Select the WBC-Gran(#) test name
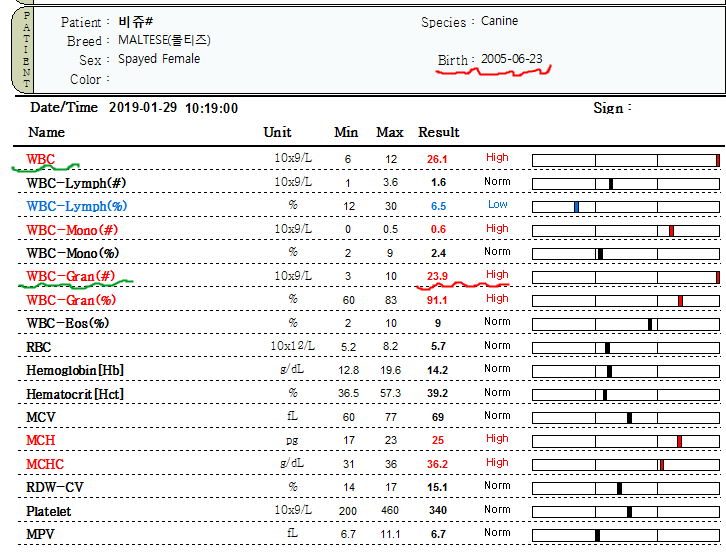 pyautogui.click(x=71, y=276)
